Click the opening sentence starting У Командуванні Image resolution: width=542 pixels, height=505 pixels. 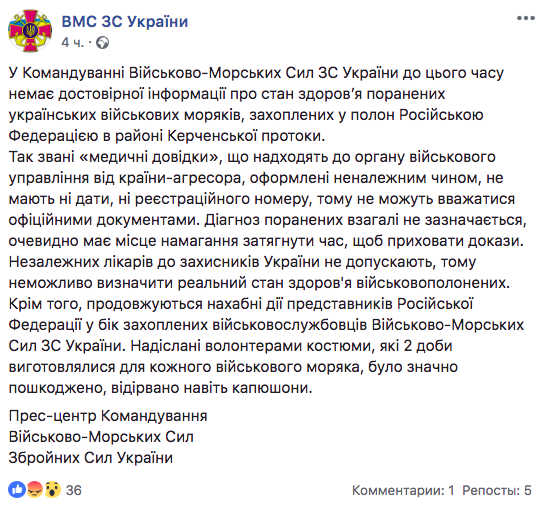pyautogui.click(x=256, y=104)
